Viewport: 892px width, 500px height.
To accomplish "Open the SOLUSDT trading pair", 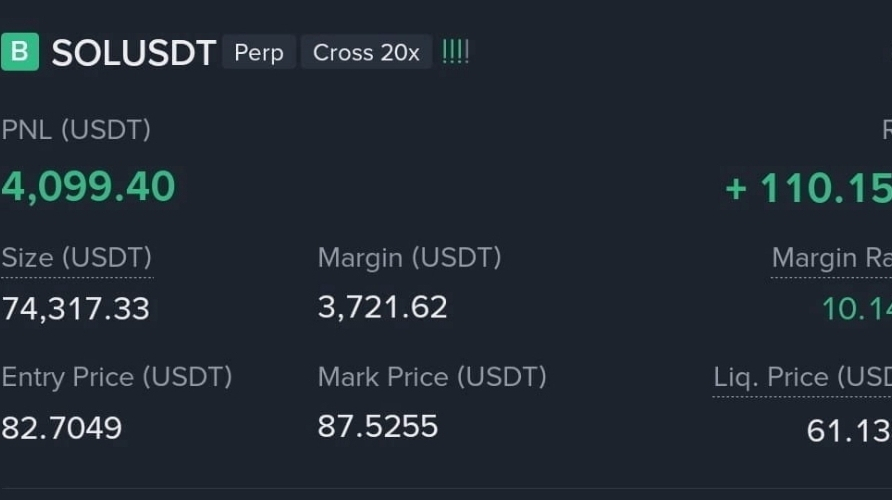I will tap(133, 53).
